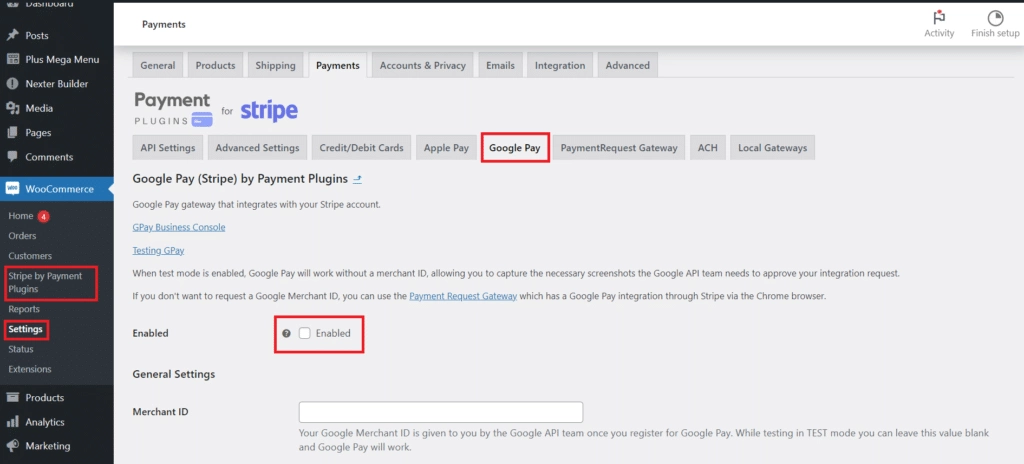Viewport: 1024px width, 464px height.
Task: Open the Orders submenu item
Action: (x=22, y=236)
